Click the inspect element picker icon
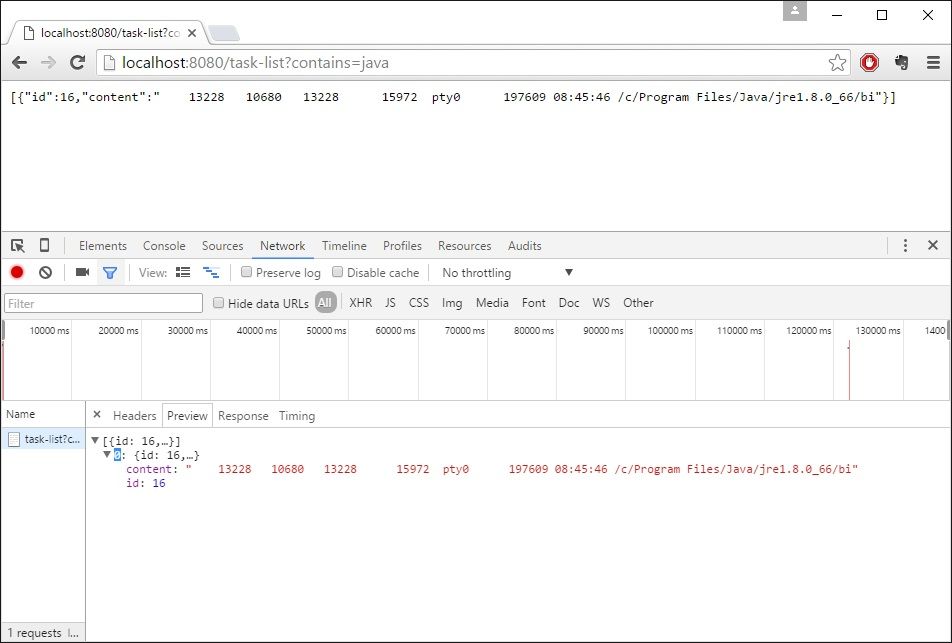 point(18,246)
